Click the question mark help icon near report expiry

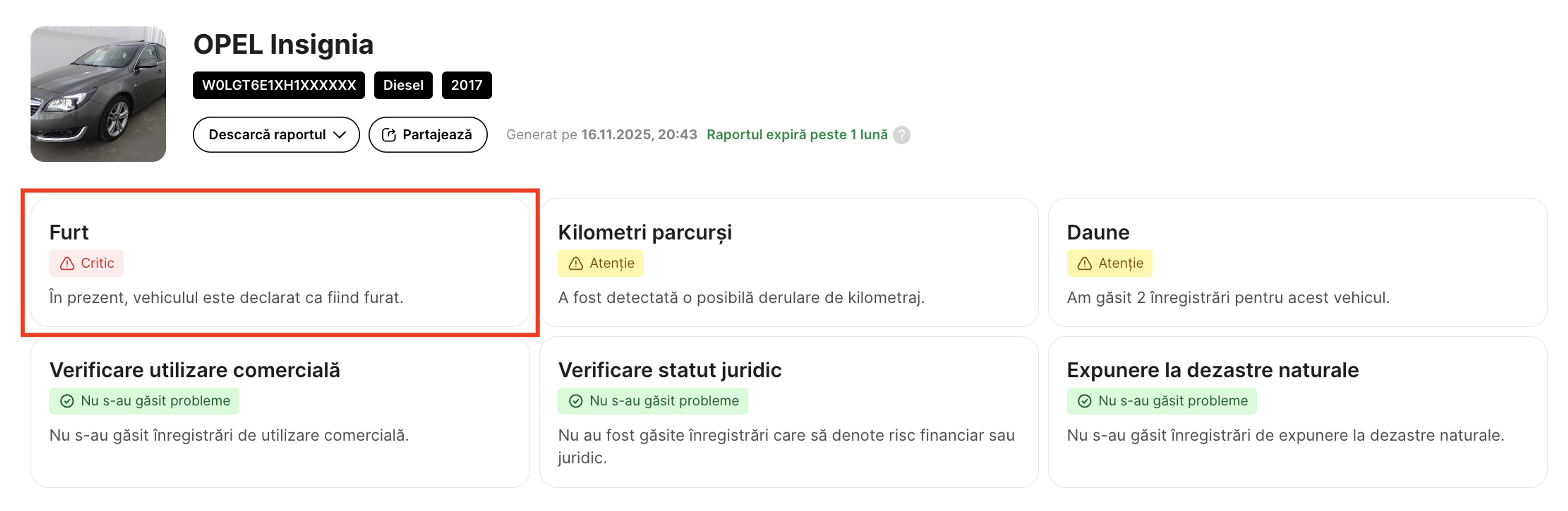[x=902, y=135]
